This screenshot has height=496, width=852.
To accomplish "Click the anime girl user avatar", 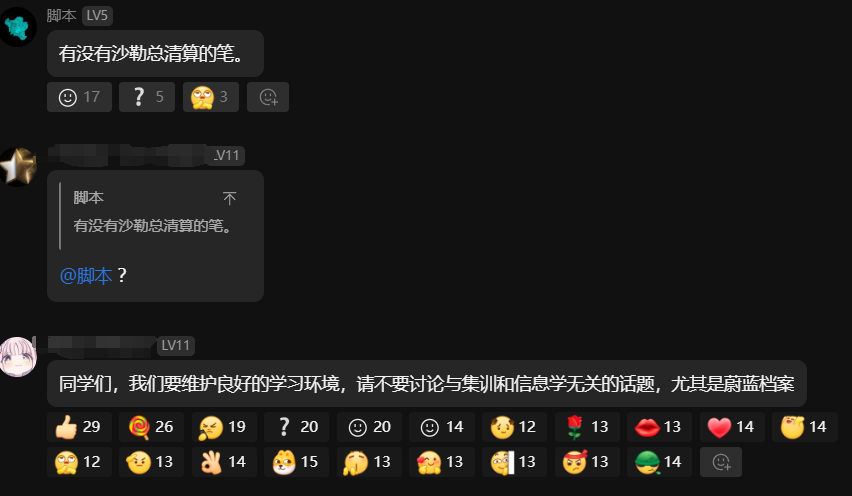I will coord(18,357).
